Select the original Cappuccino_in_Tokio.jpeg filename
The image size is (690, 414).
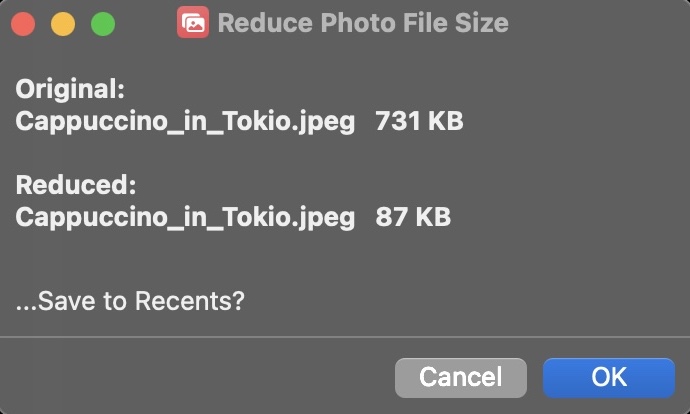(x=185, y=122)
